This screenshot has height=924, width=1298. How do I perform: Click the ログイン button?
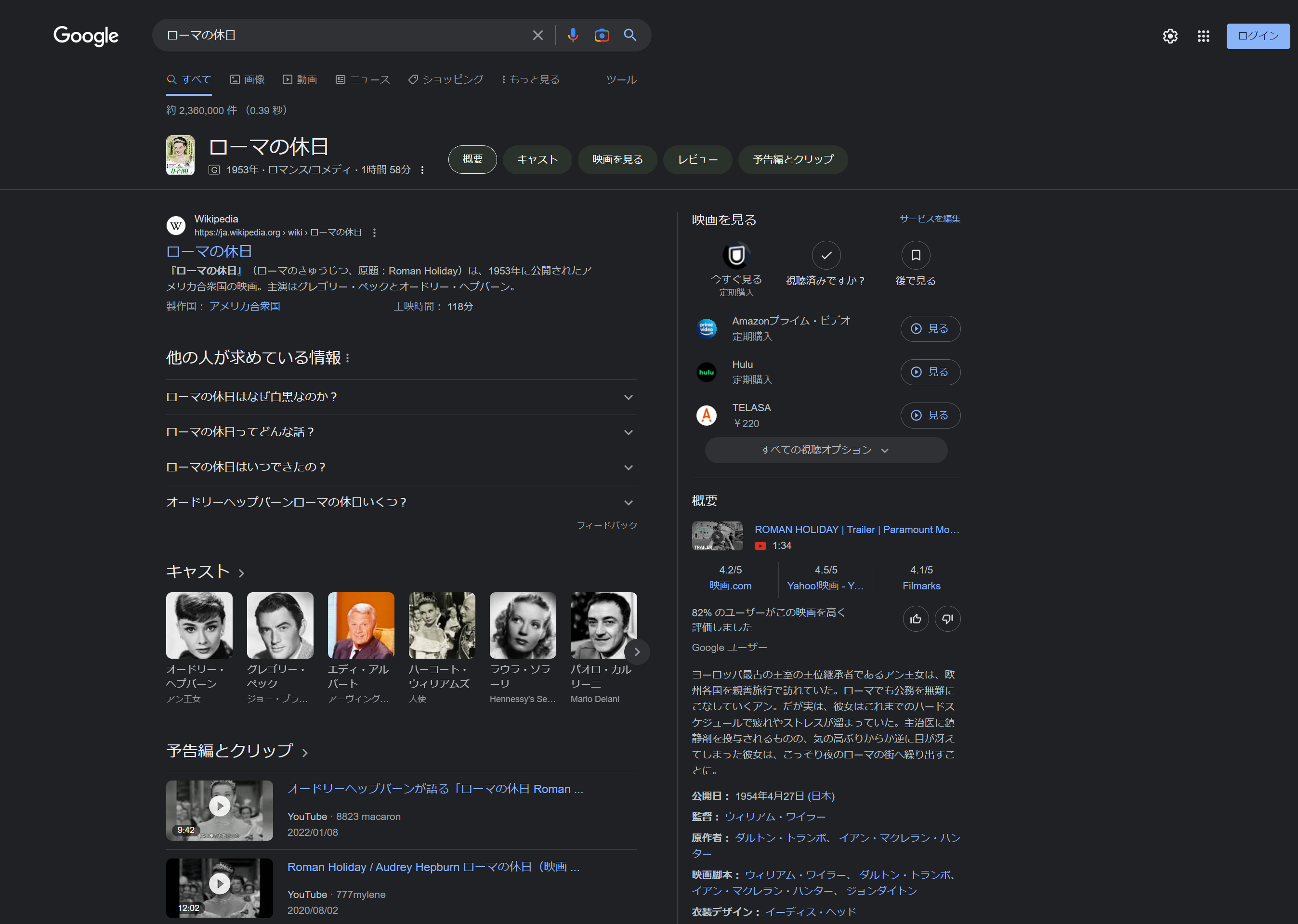click(1258, 36)
